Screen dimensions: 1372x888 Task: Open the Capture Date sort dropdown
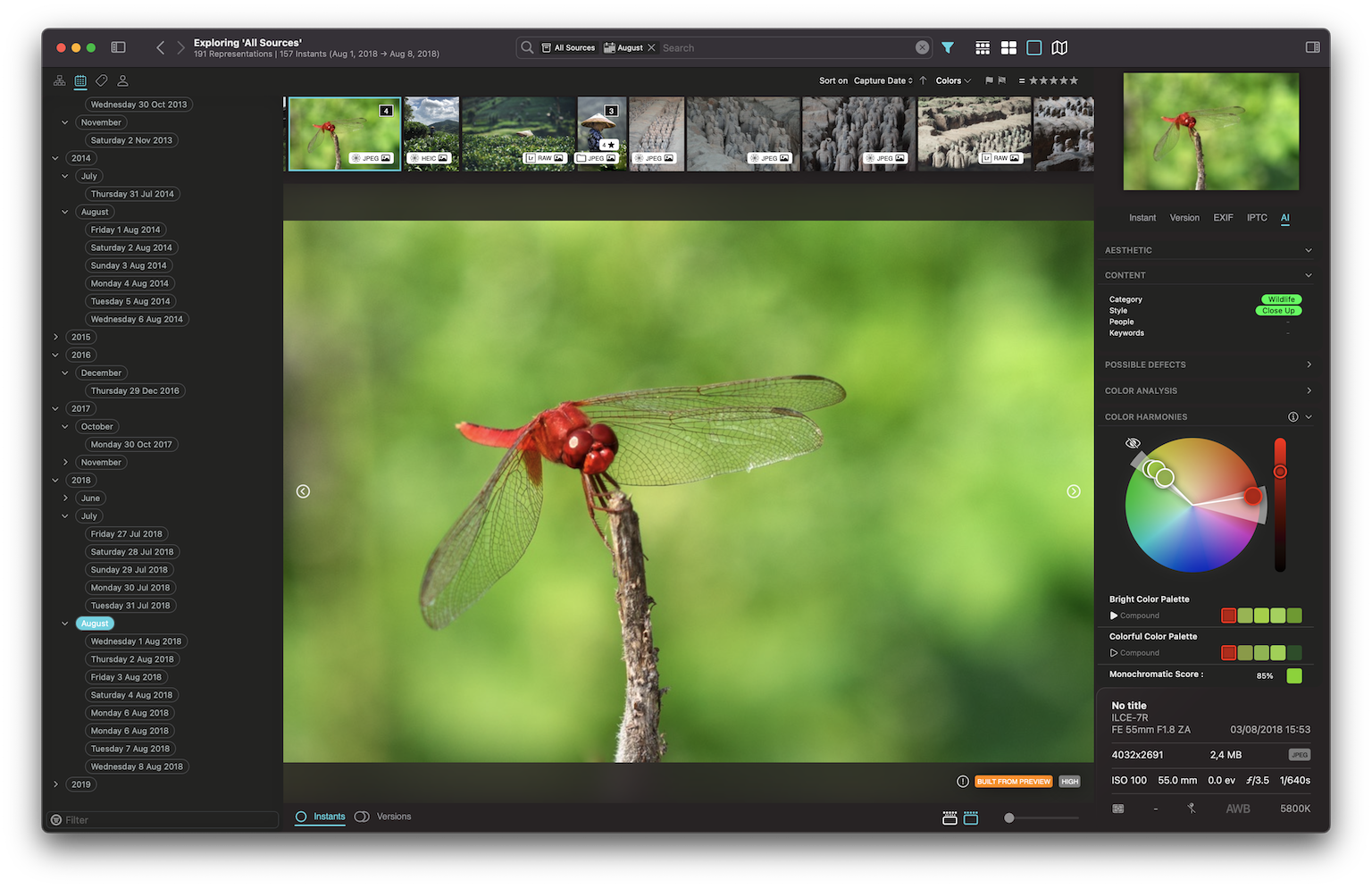click(883, 80)
